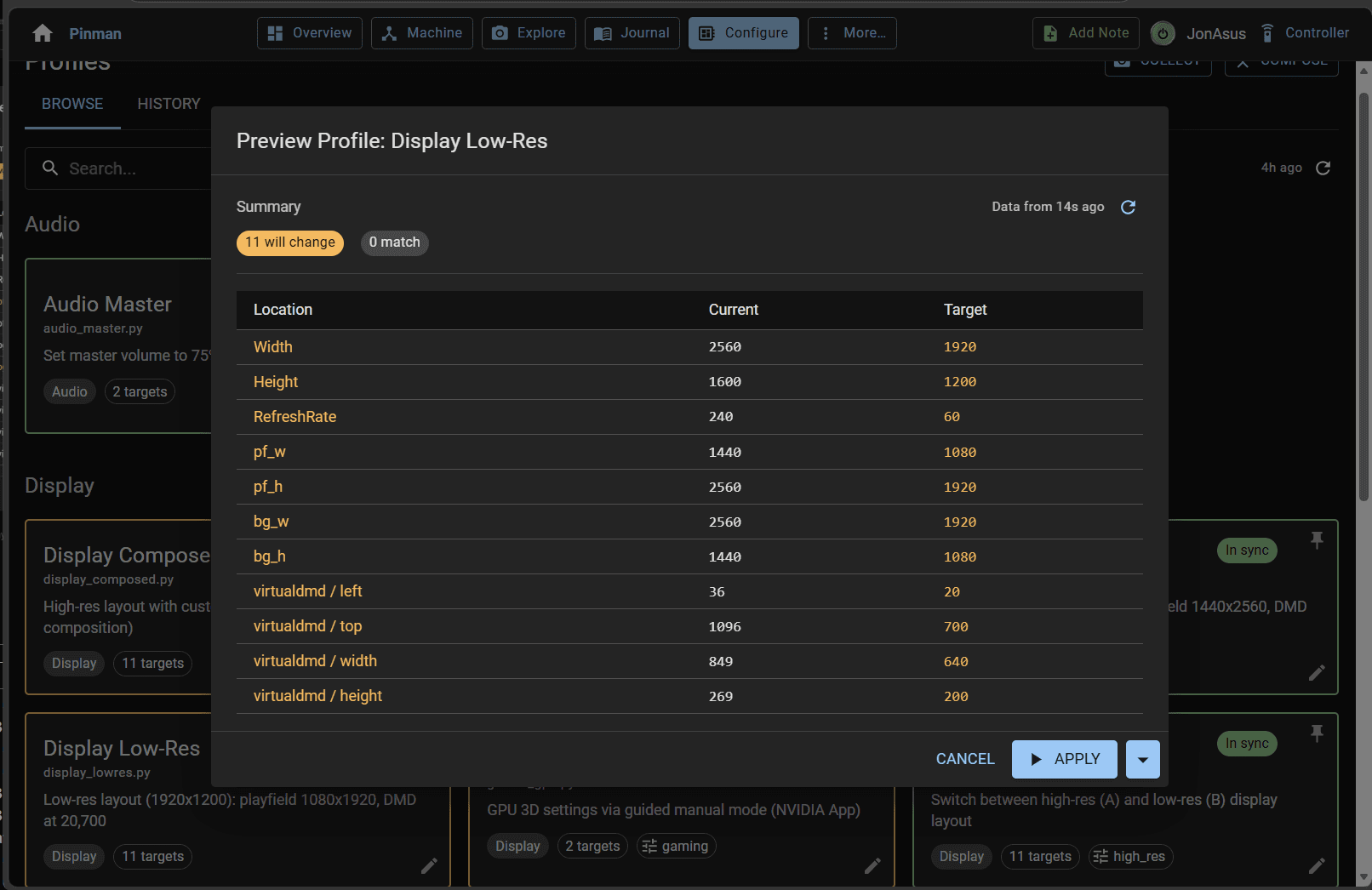Click '11 targets' chip on Display Low-Res card

click(x=152, y=857)
